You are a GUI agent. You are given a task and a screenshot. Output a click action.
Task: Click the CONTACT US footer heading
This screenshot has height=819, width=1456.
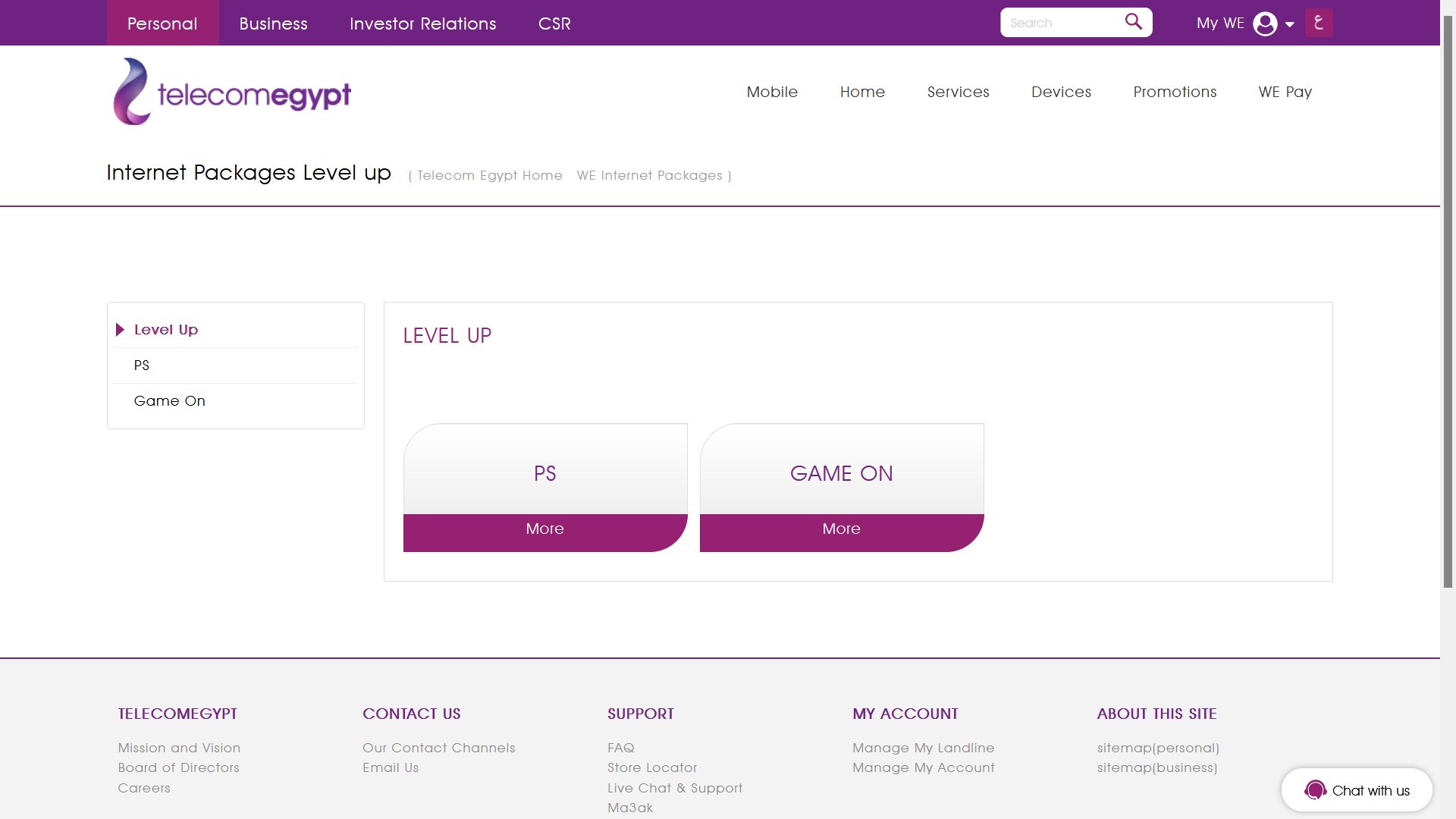click(x=412, y=714)
